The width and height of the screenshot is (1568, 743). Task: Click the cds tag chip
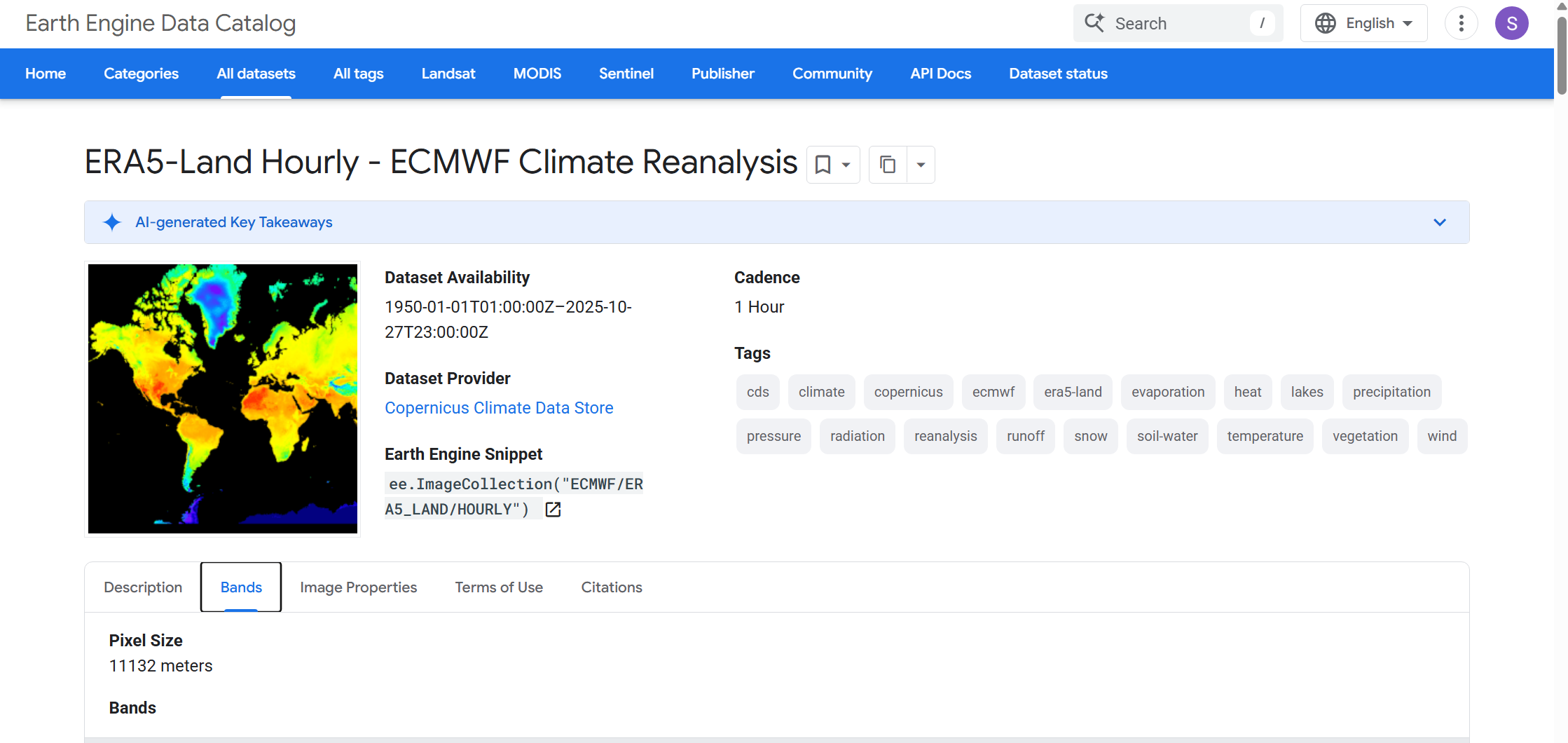click(758, 393)
